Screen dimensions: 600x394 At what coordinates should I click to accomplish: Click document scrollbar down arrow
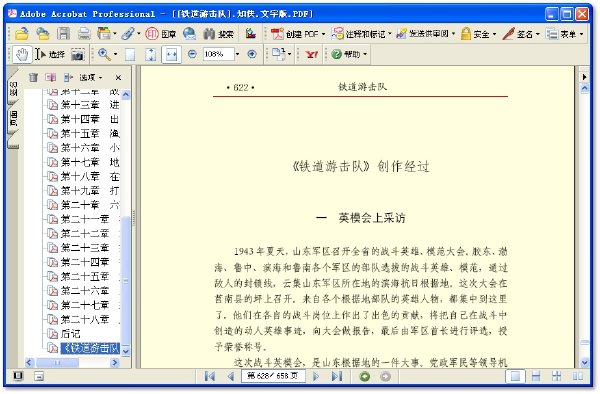pyautogui.click(x=584, y=362)
